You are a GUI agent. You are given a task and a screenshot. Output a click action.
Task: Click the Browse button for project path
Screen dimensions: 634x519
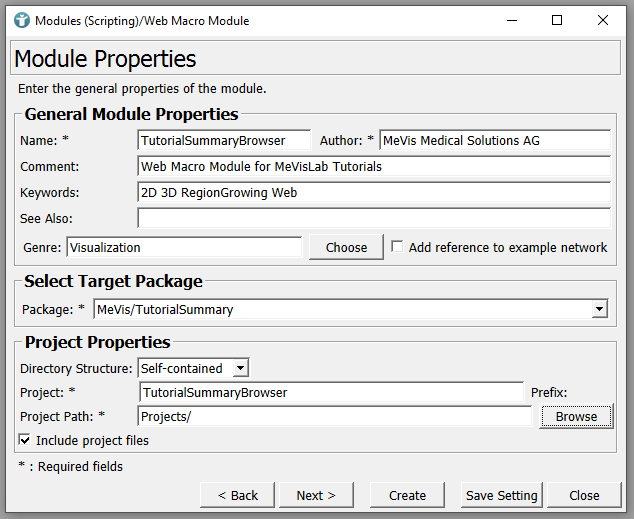[x=576, y=416]
